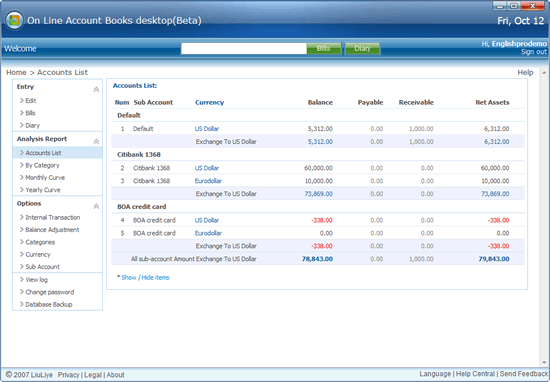The image size is (550, 382).
Task: Click About footer link
Action: (x=115, y=375)
